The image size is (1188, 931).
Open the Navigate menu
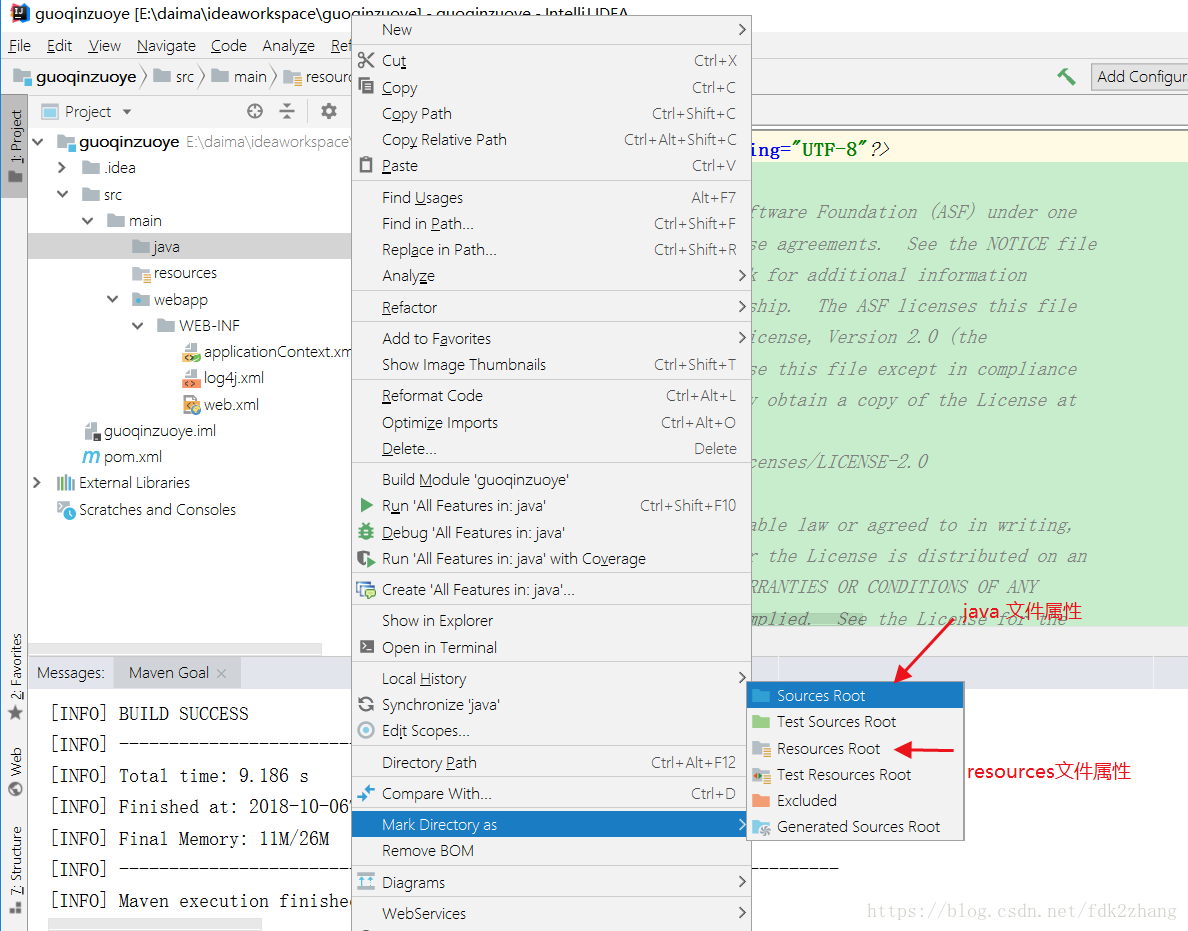pyautogui.click(x=166, y=46)
